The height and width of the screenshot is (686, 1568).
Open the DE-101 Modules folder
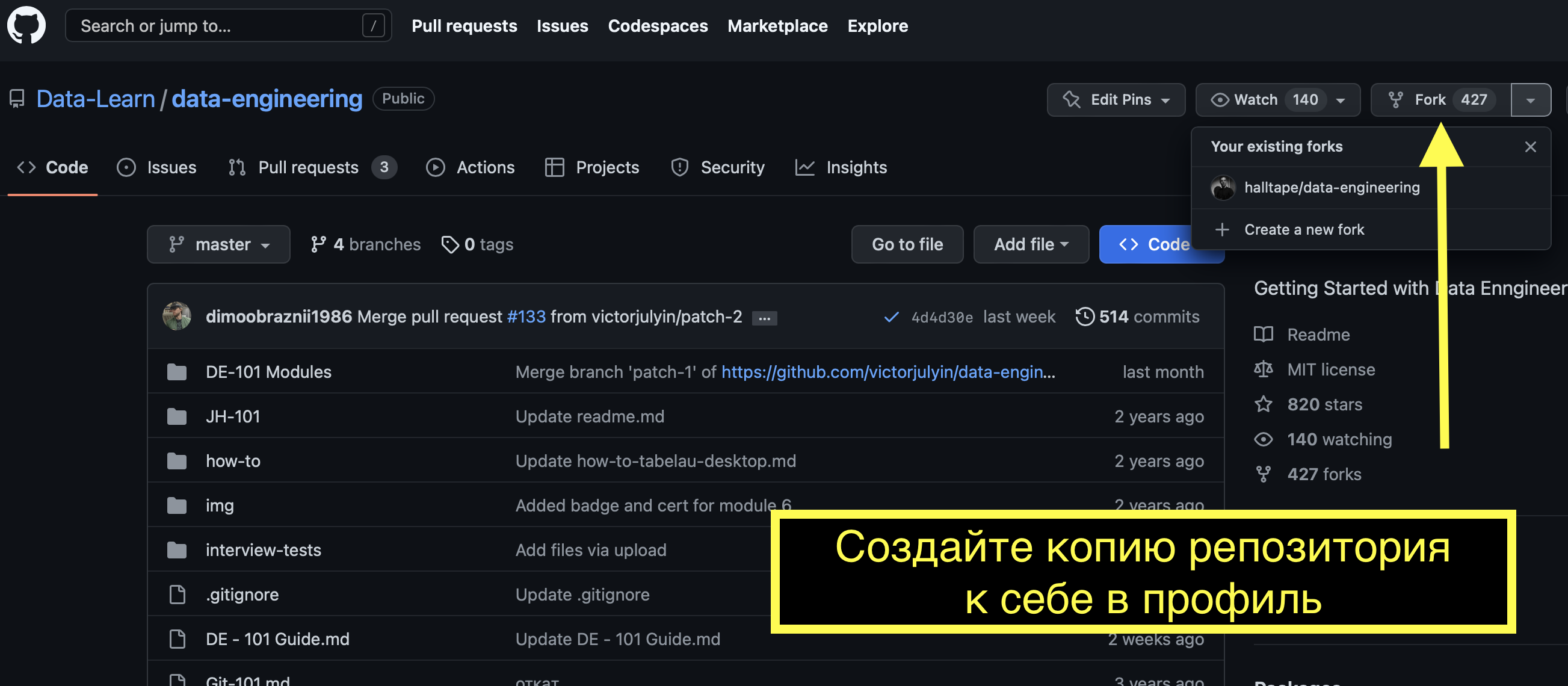click(x=268, y=372)
